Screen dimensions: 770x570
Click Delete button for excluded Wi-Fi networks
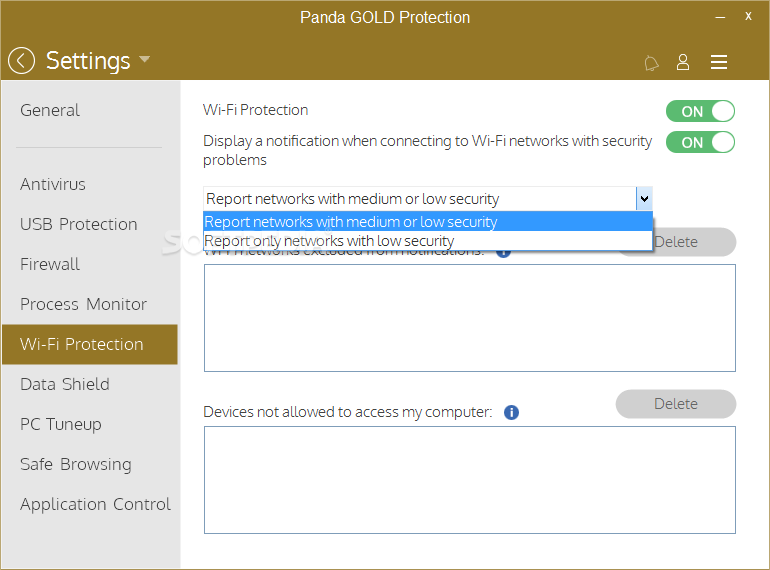694,242
